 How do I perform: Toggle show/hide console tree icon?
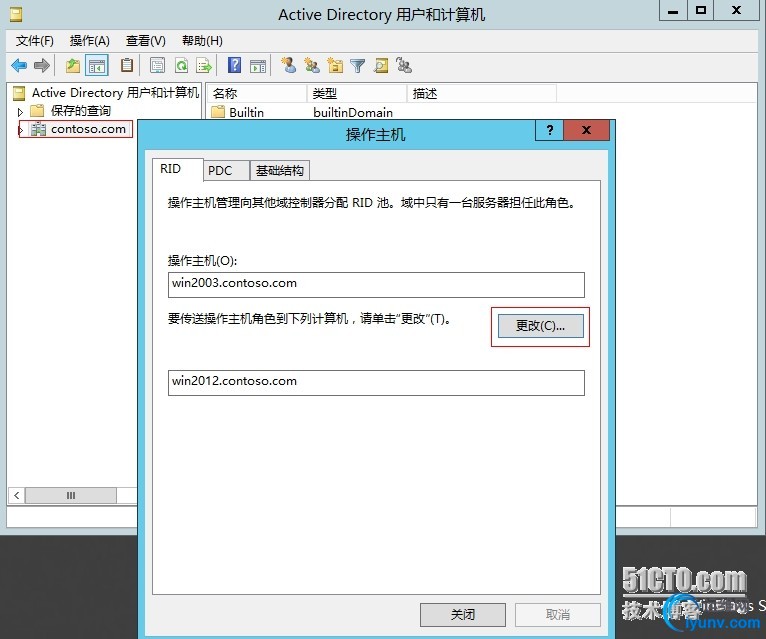97,65
